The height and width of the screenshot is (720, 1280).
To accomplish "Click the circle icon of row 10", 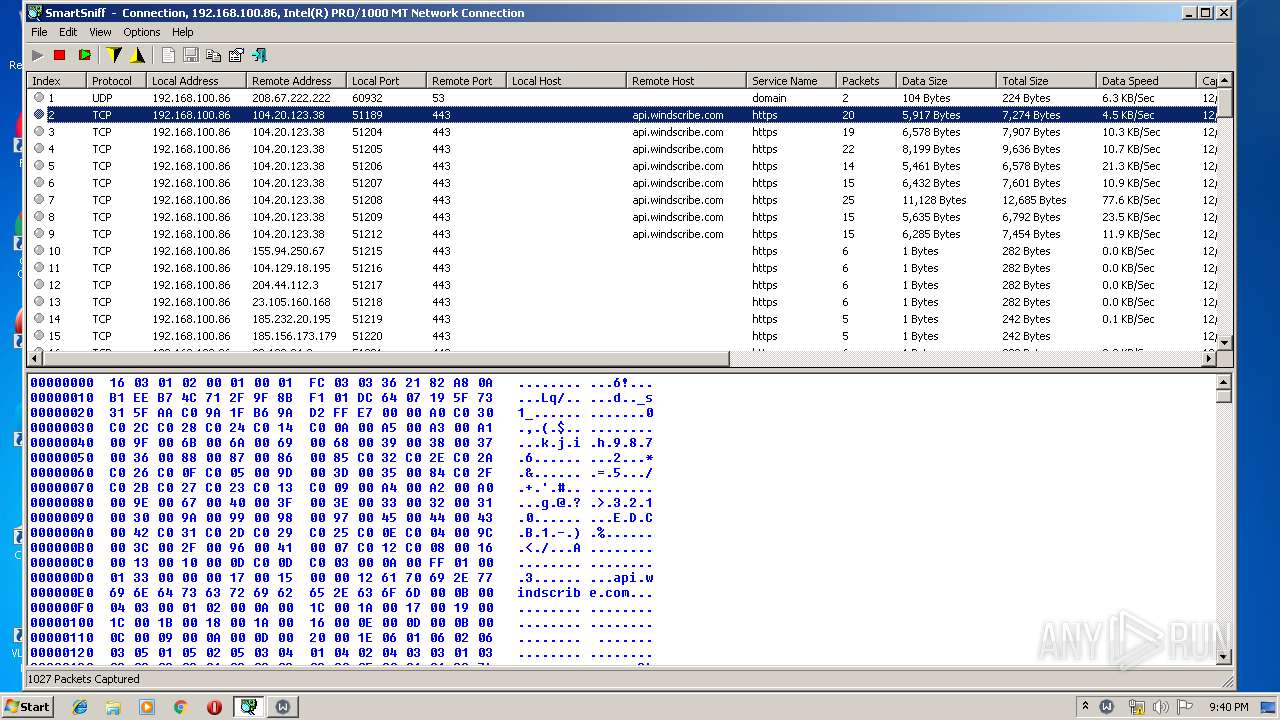I will tap(39, 251).
